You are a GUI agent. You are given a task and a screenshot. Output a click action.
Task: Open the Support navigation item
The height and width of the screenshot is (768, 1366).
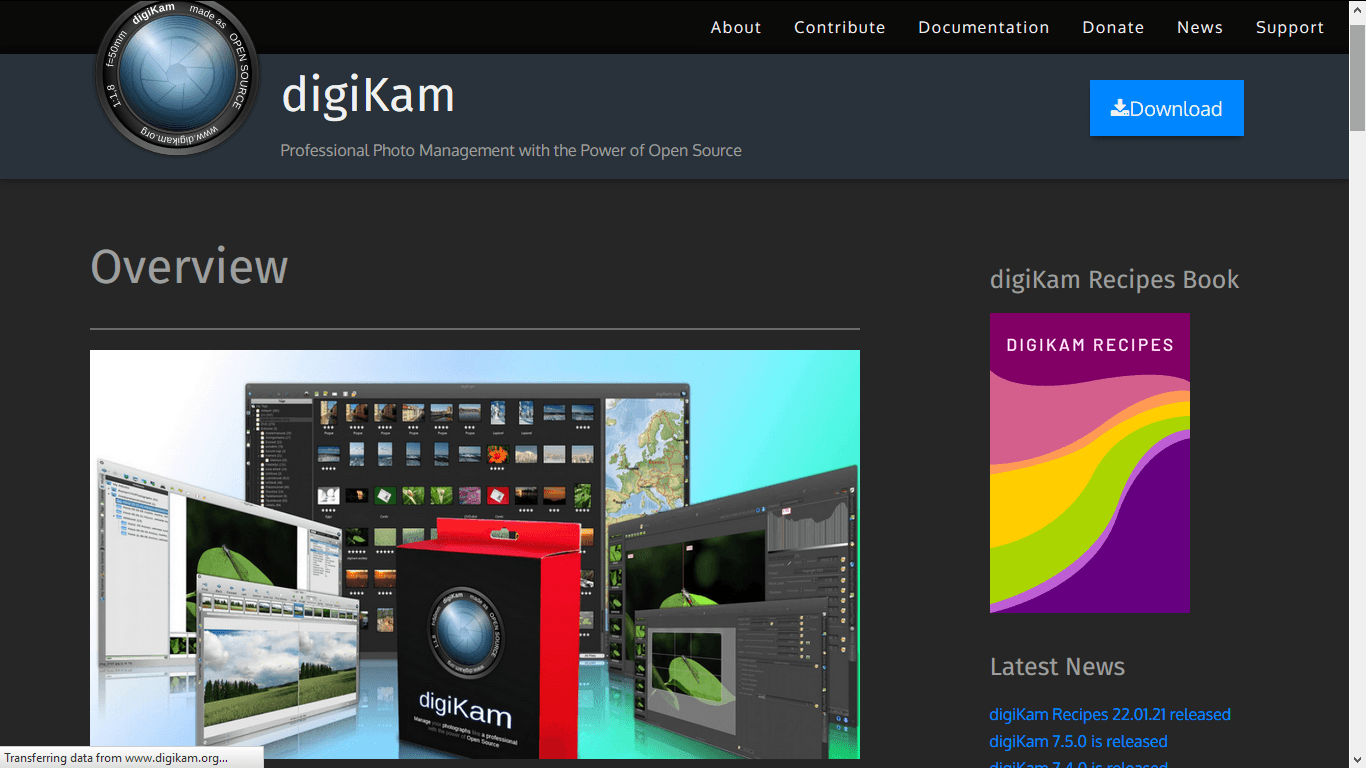1290,27
